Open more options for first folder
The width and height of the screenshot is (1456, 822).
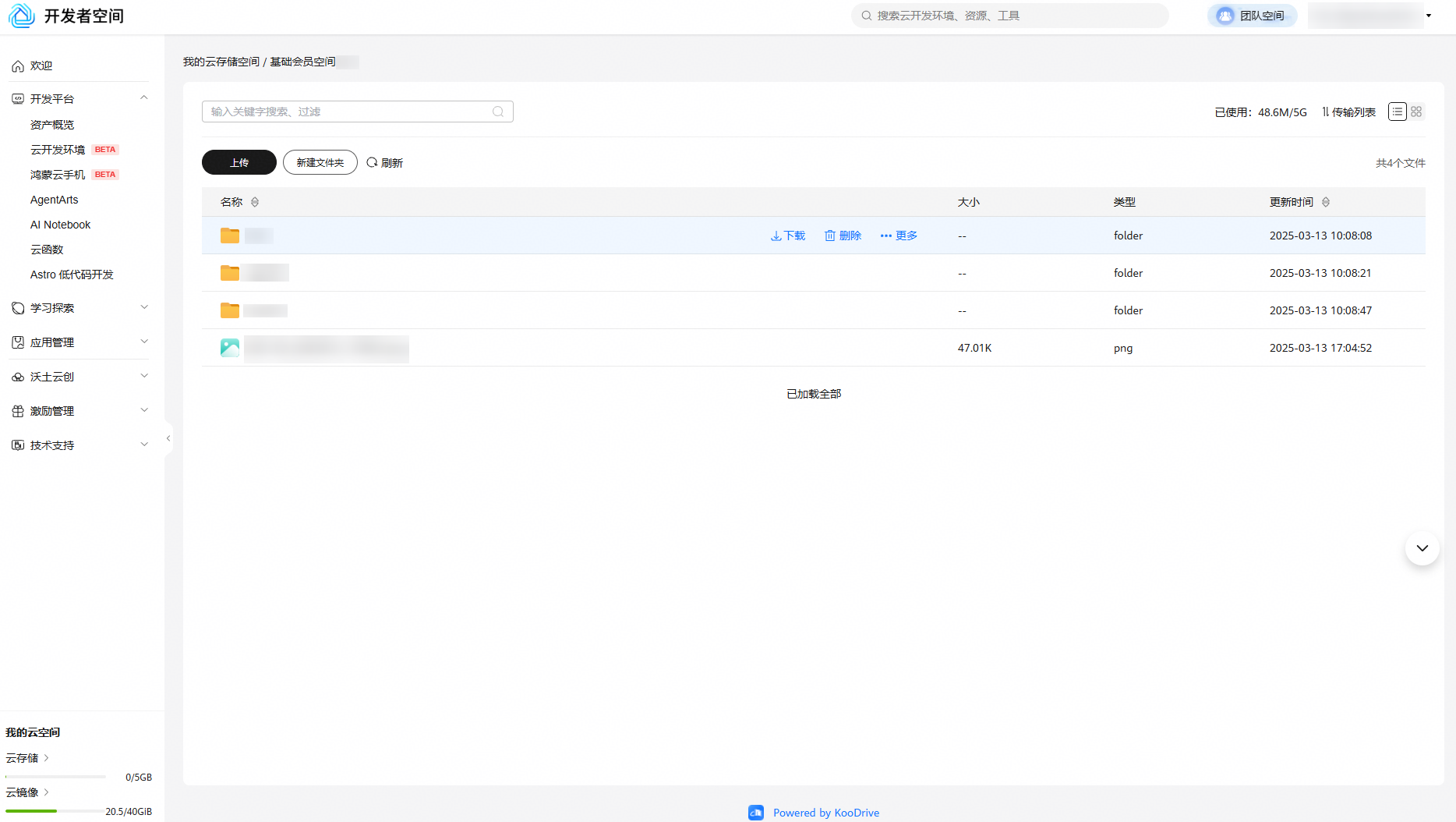click(899, 236)
